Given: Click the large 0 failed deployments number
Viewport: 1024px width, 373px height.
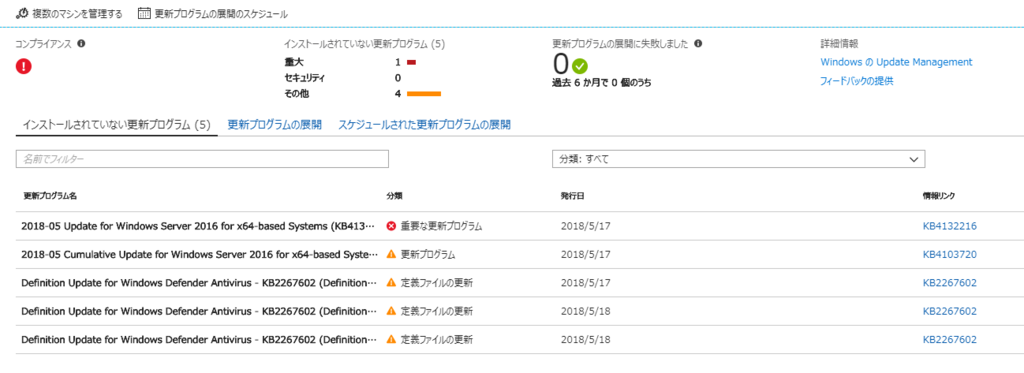Looking at the screenshot, I should pos(561,64).
